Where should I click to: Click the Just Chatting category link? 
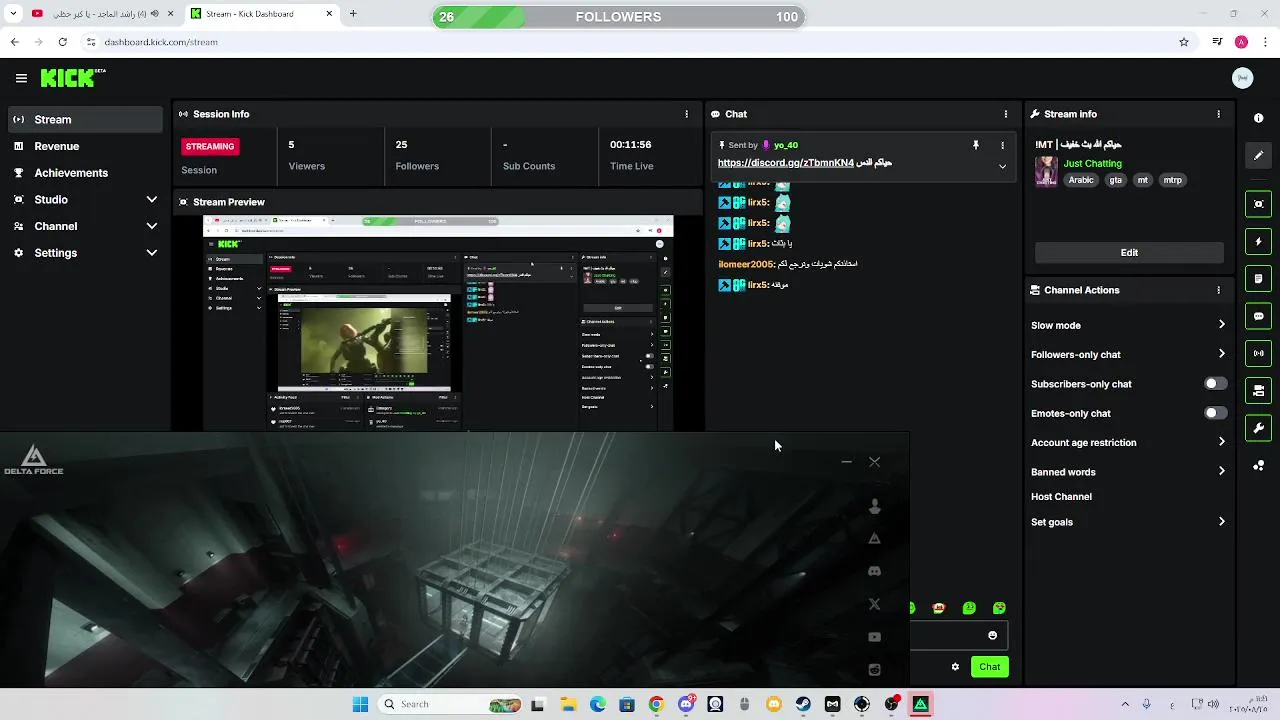(x=1092, y=163)
